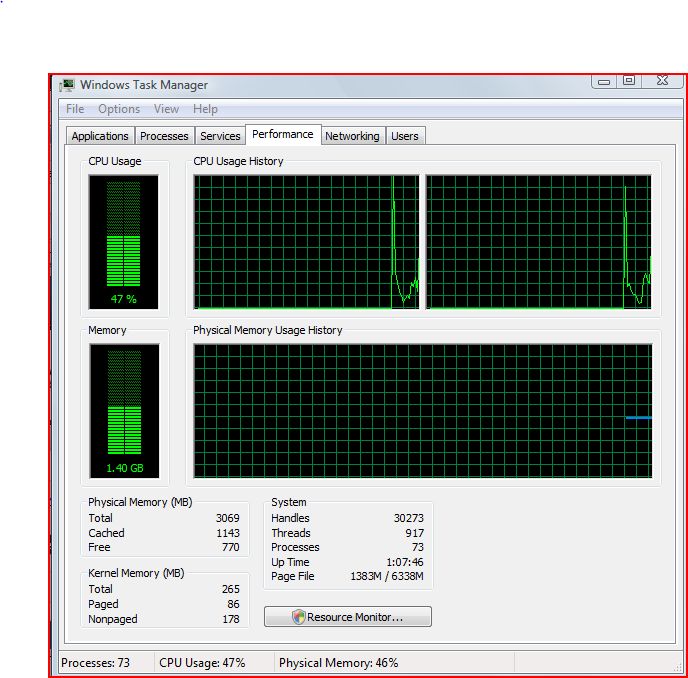Click the Free memory value 770
This screenshot has height=678, width=688.
[231, 547]
